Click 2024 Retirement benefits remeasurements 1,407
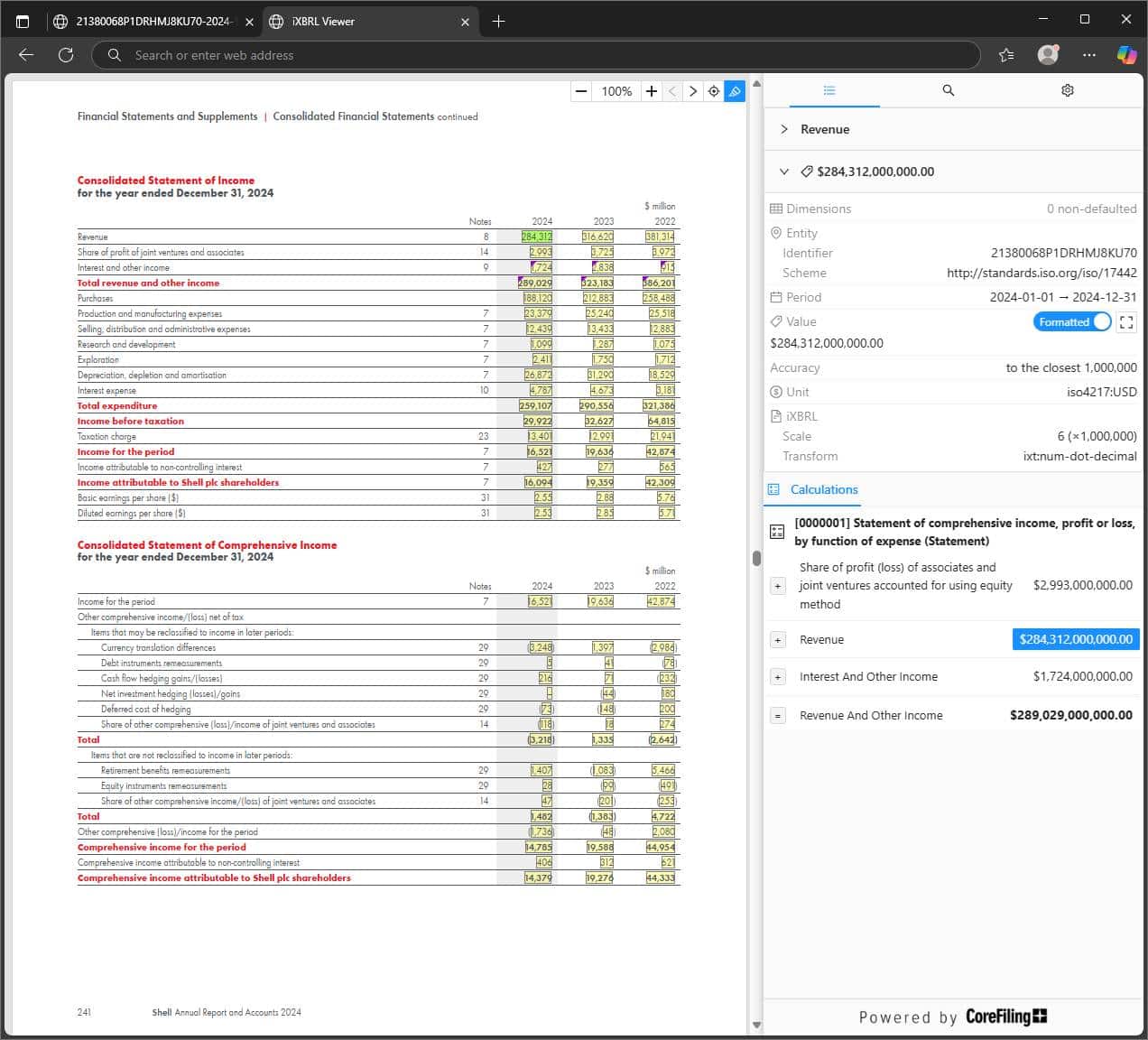The width and height of the screenshot is (1148, 1040). (542, 770)
